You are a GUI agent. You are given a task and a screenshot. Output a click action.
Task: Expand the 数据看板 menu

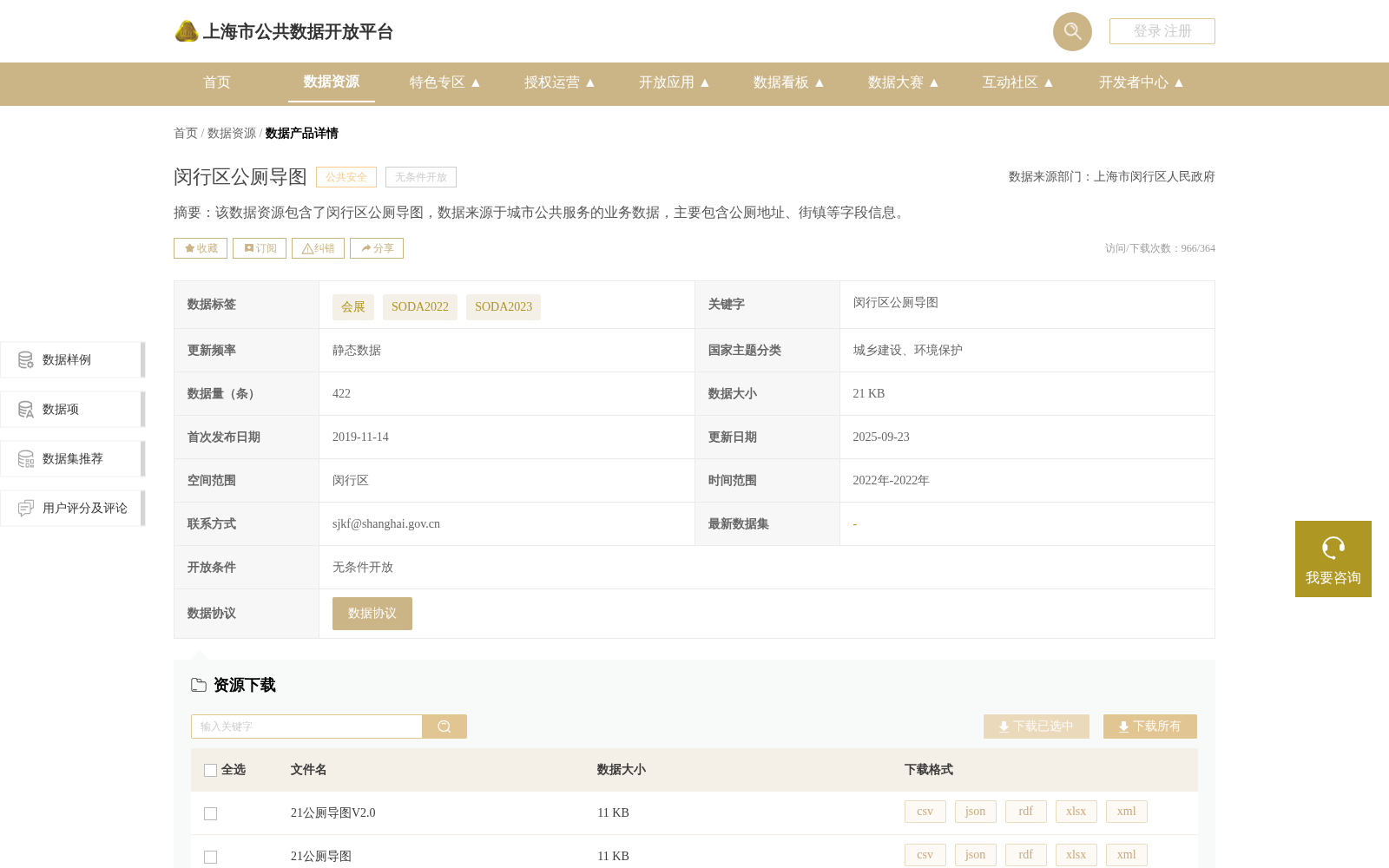(788, 82)
